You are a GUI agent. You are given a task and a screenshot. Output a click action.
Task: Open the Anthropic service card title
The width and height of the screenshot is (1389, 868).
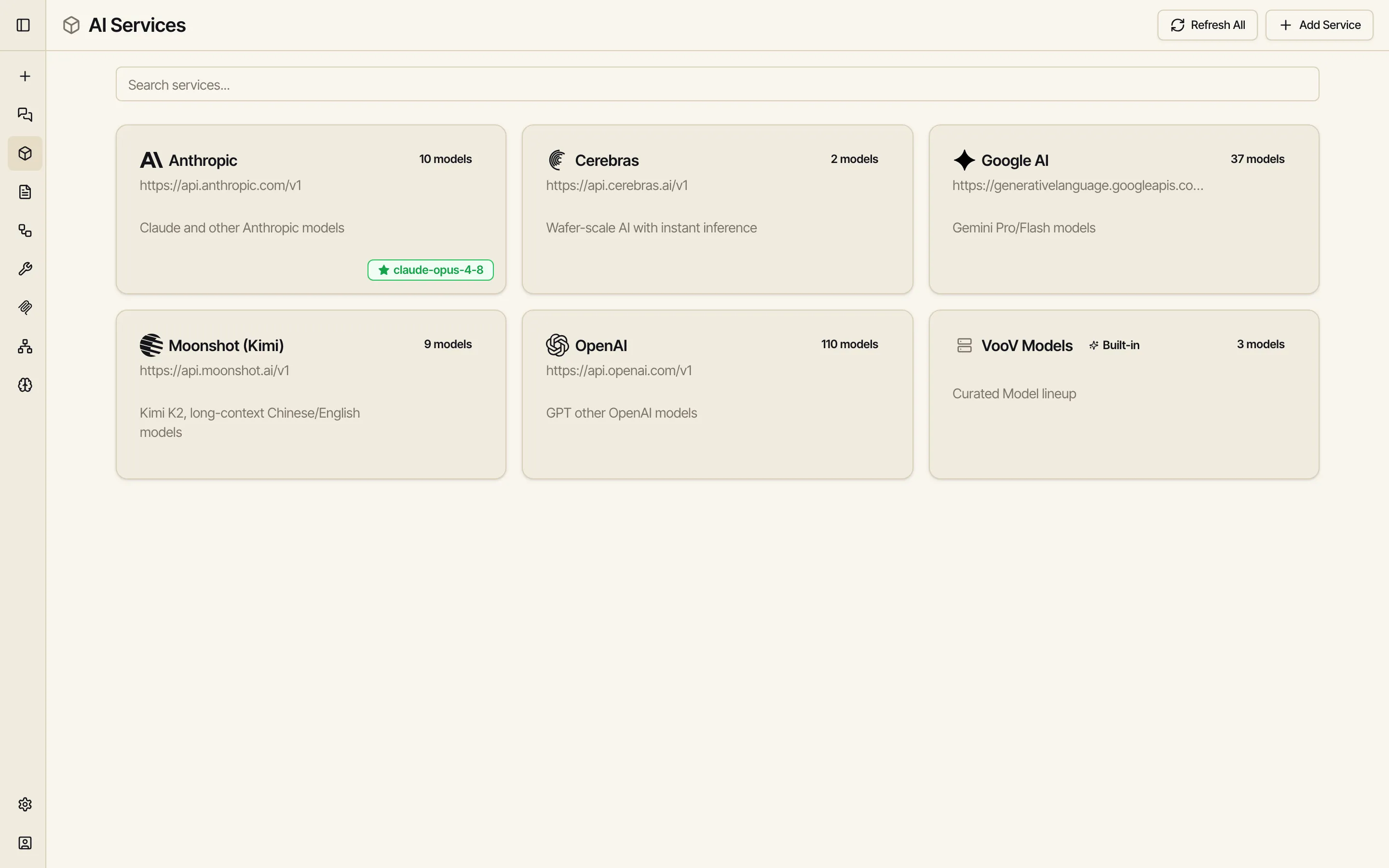(203, 161)
